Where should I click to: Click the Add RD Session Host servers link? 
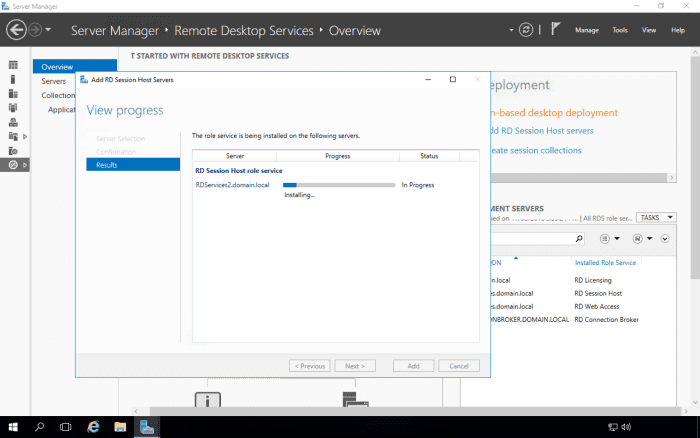point(542,131)
